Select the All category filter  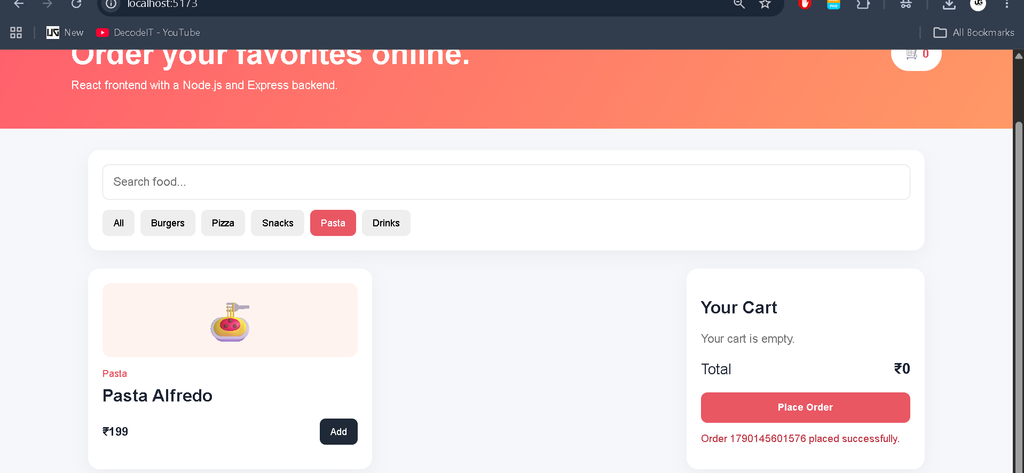pyautogui.click(x=118, y=223)
